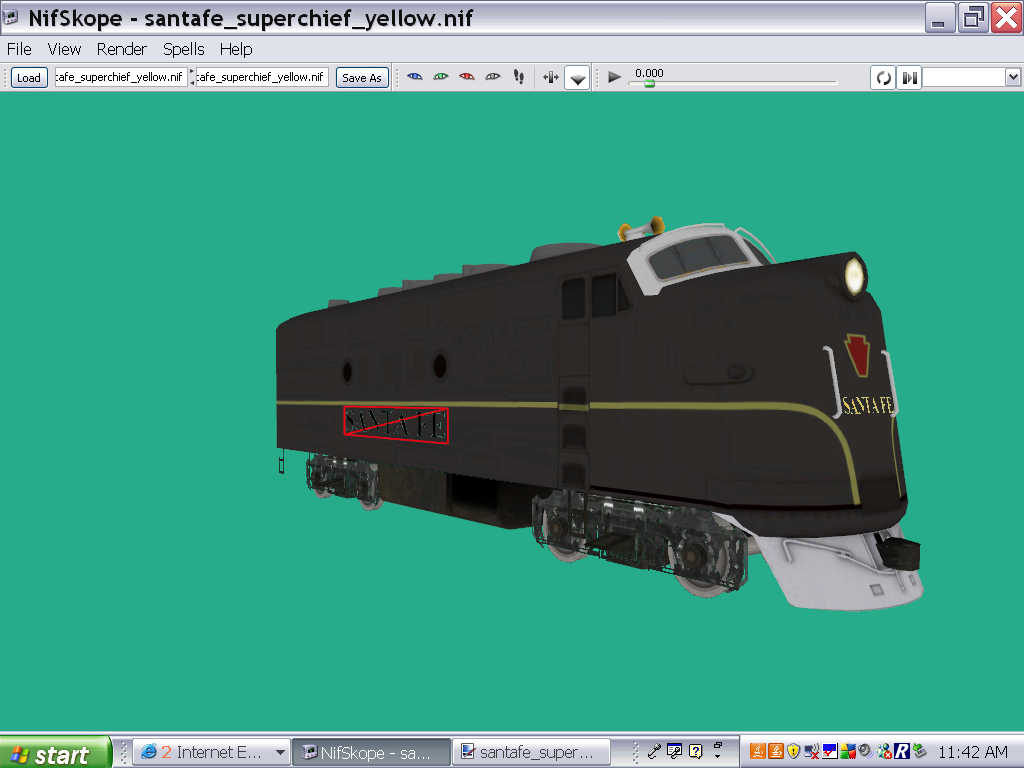Open the Render menu
This screenshot has width=1024, height=768.
121,49
